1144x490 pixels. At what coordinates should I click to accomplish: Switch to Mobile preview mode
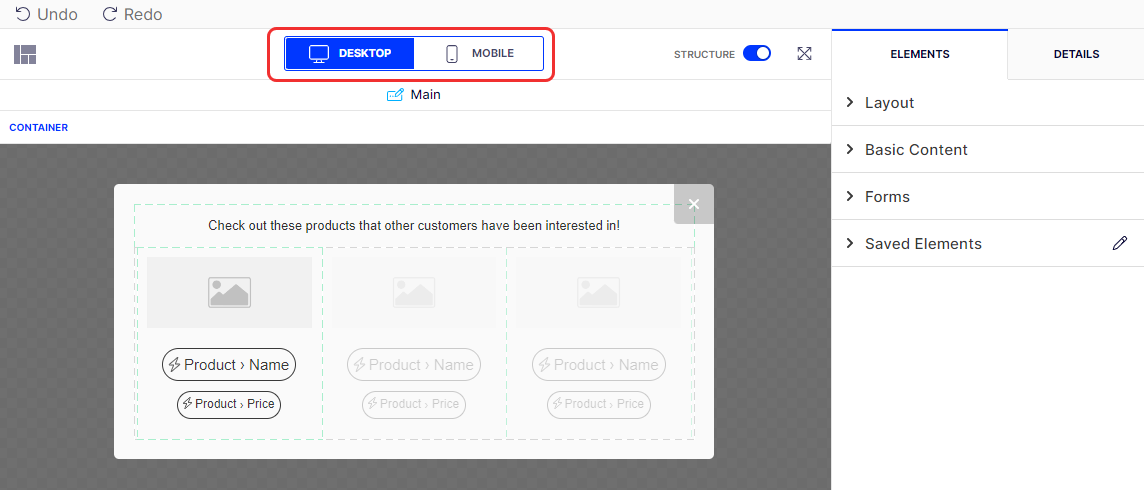pyautogui.click(x=479, y=53)
